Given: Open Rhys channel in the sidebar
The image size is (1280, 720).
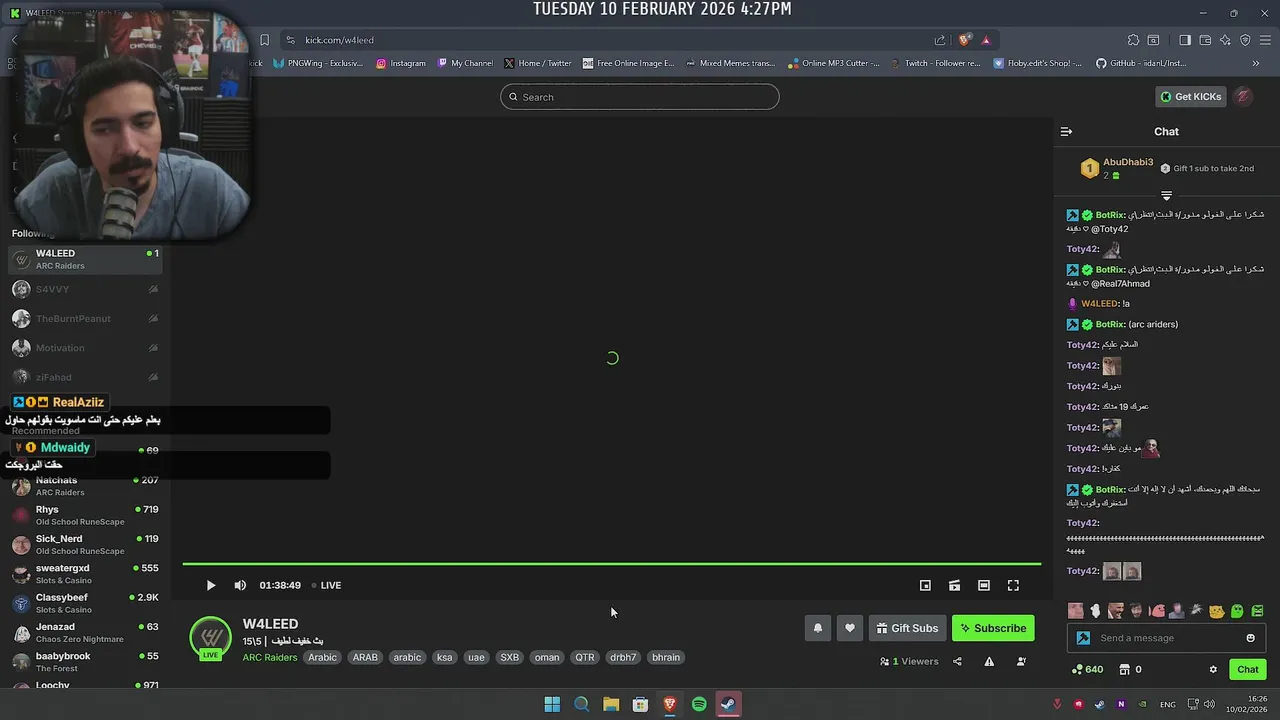Looking at the screenshot, I should 84,515.
